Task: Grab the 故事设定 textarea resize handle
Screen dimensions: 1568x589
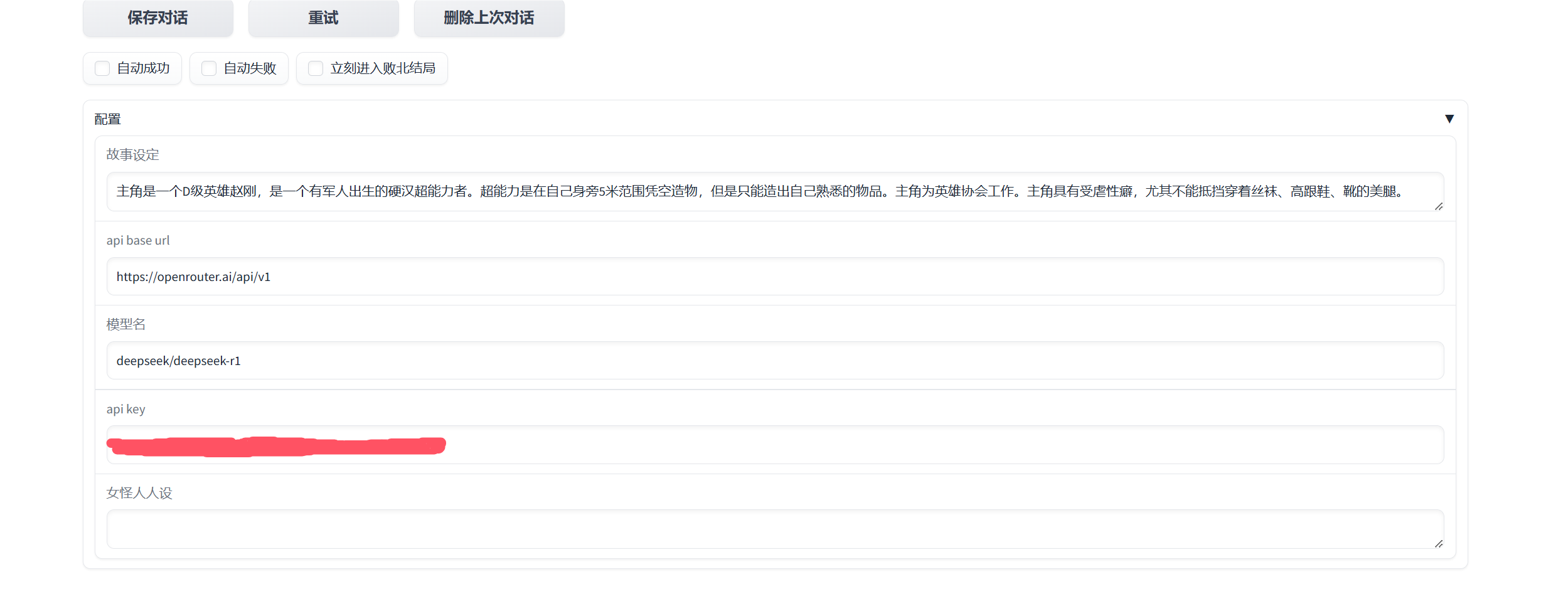Action: click(x=1438, y=206)
